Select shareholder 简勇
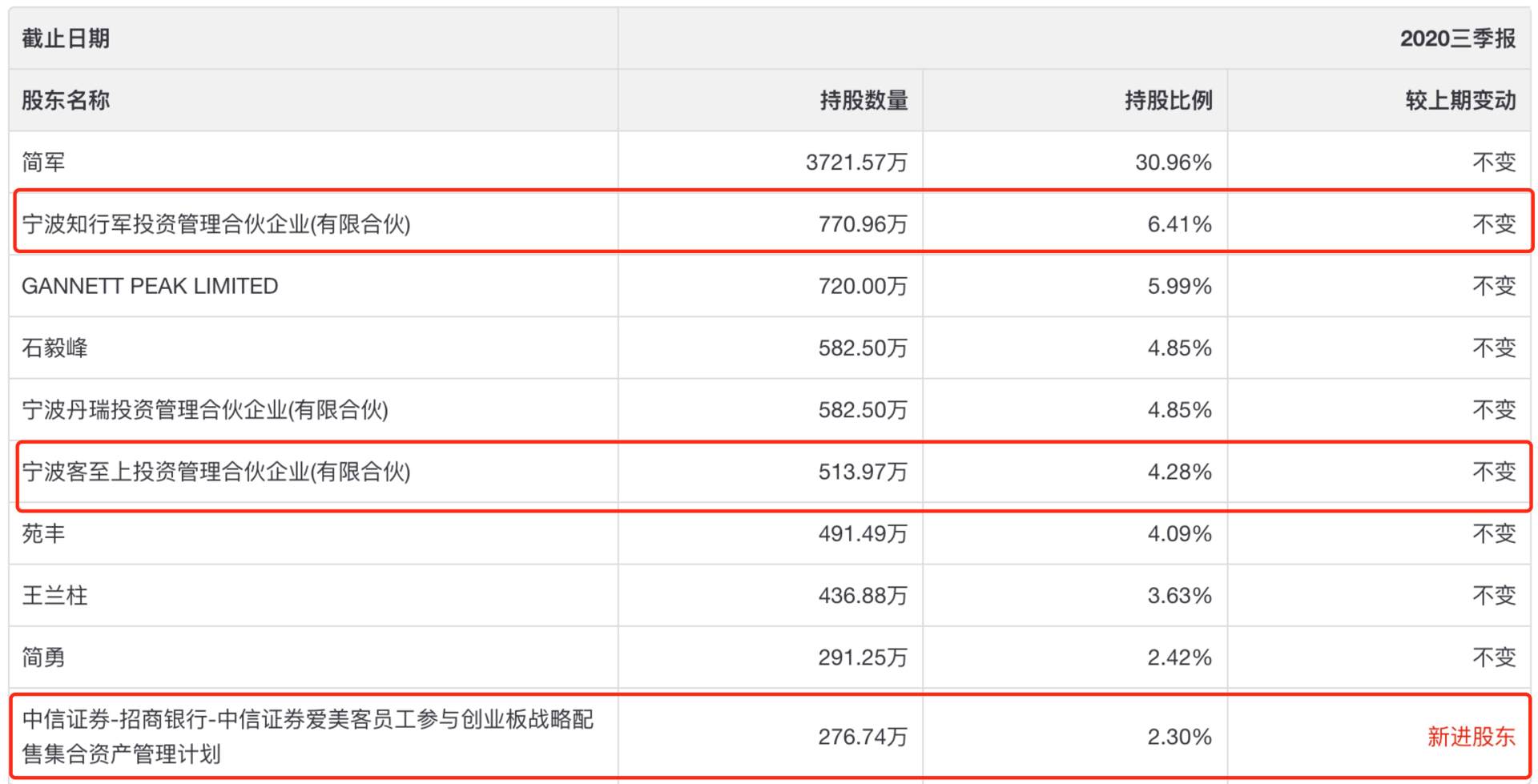The width and height of the screenshot is (1538, 784). tap(44, 657)
